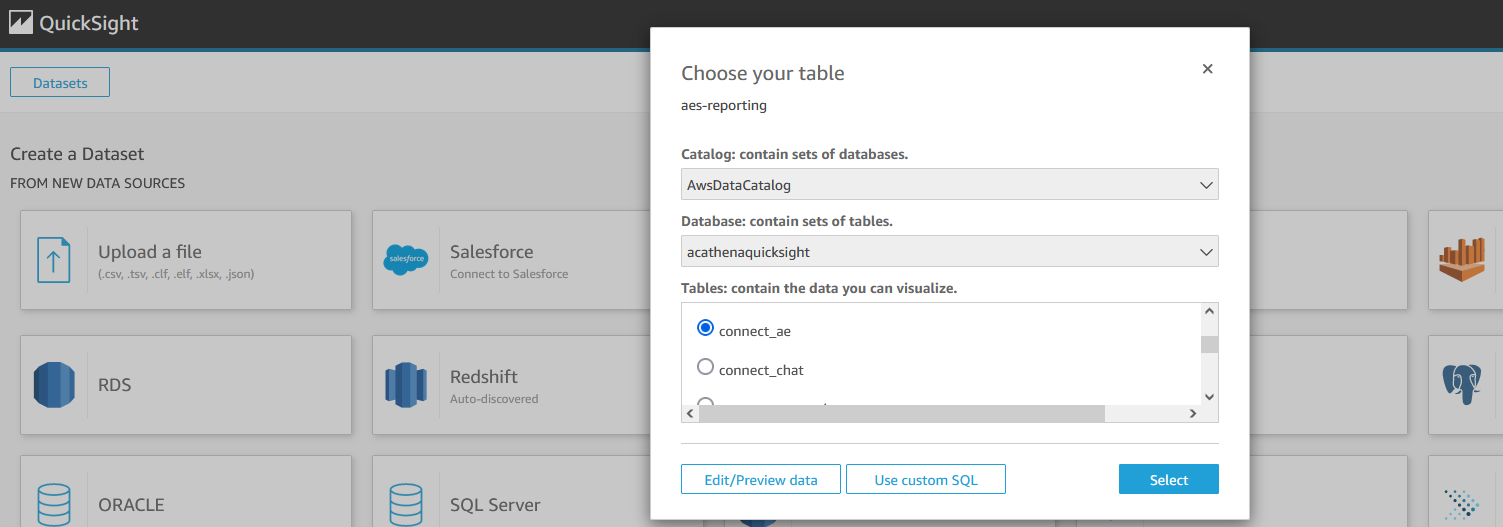Viewport: 1503px width, 527px height.
Task: Open the Upload a file source icon
Action: (x=53, y=260)
